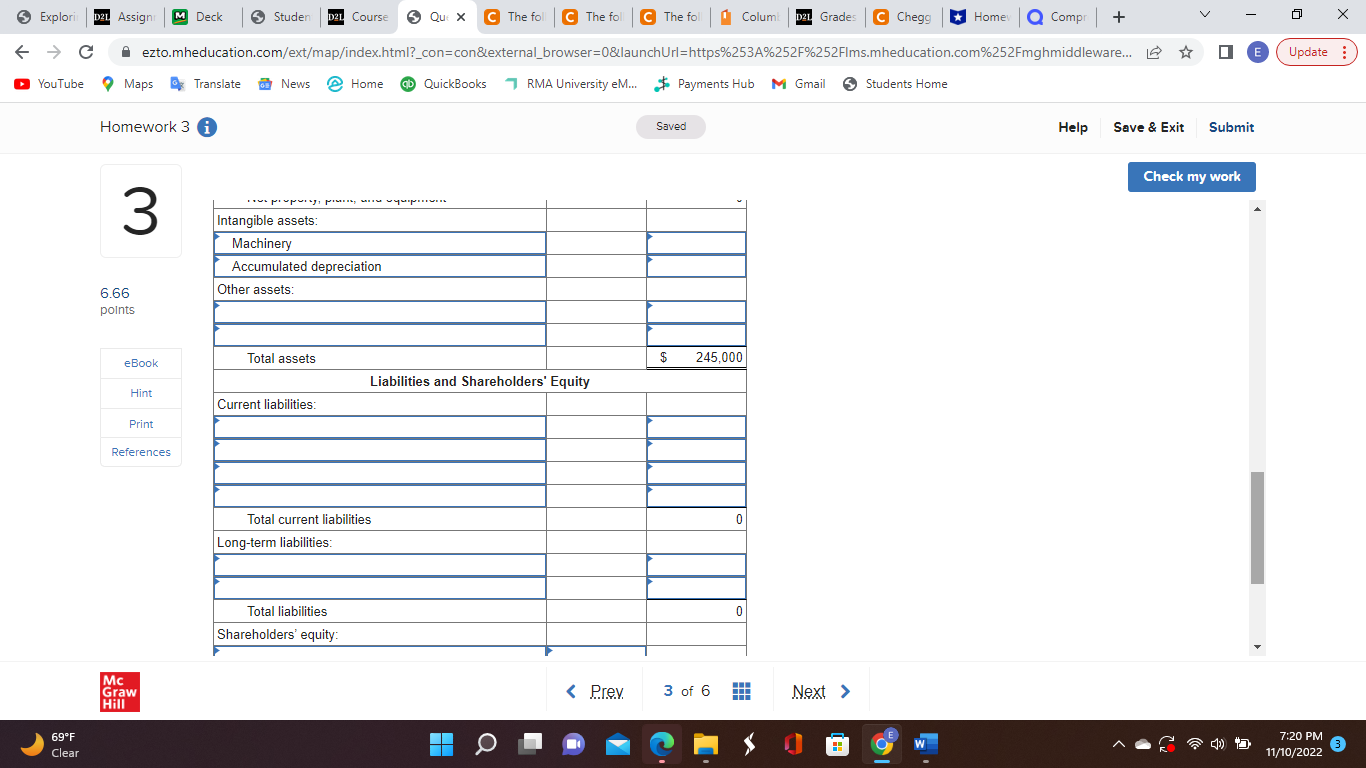Open the Print option in the sidebar
Screen dimensions: 1366x768
coord(141,424)
